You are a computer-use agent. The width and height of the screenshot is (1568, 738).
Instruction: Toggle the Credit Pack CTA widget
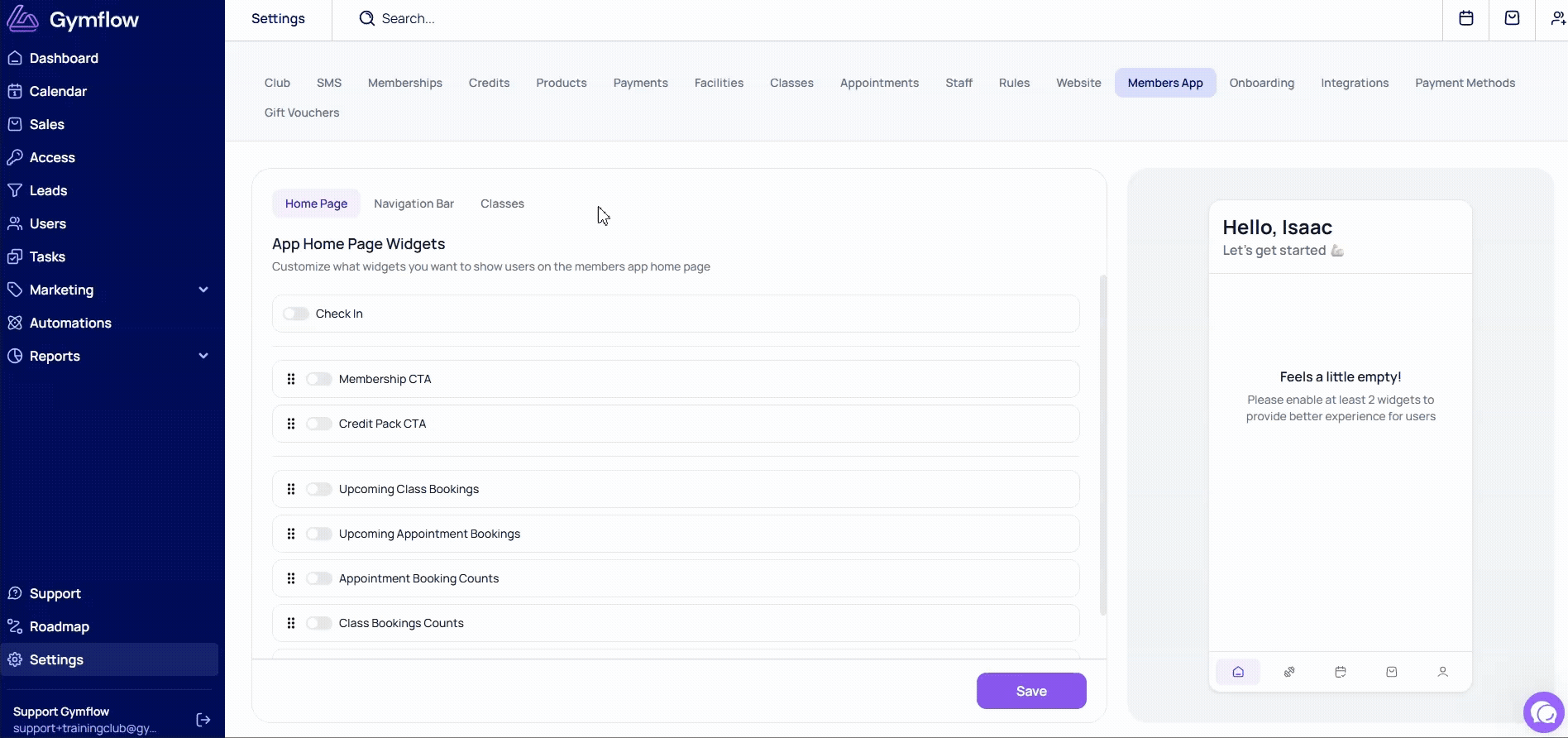click(318, 424)
